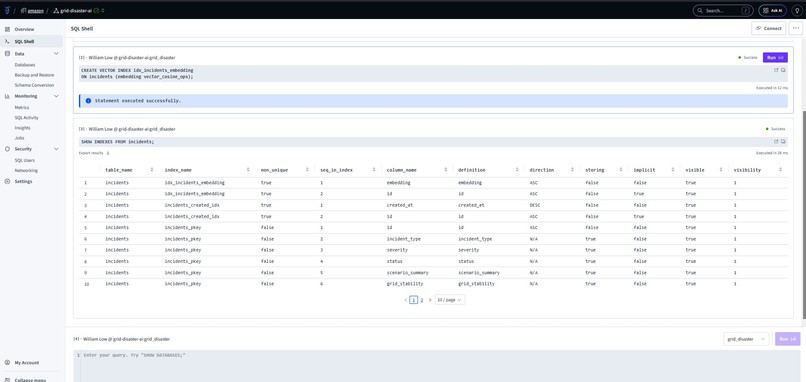
Task: Click incidents_created_idx in row 3
Action: tap(192, 205)
